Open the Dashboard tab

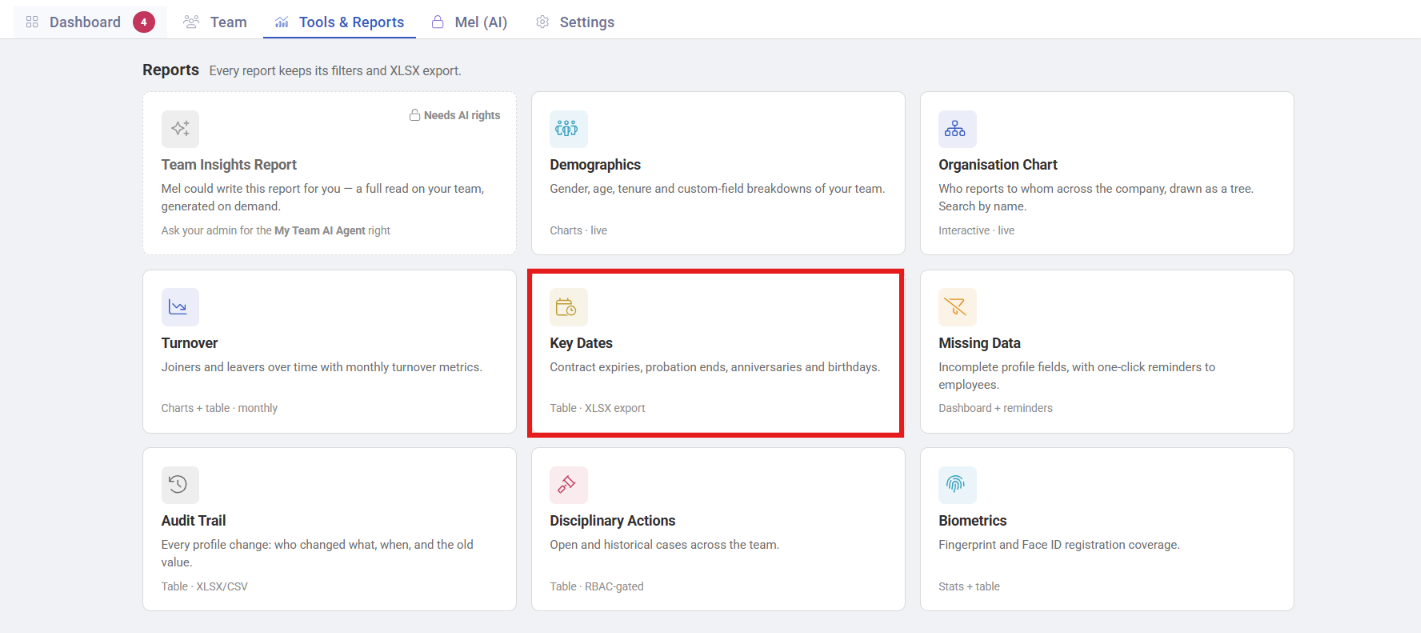coord(89,22)
